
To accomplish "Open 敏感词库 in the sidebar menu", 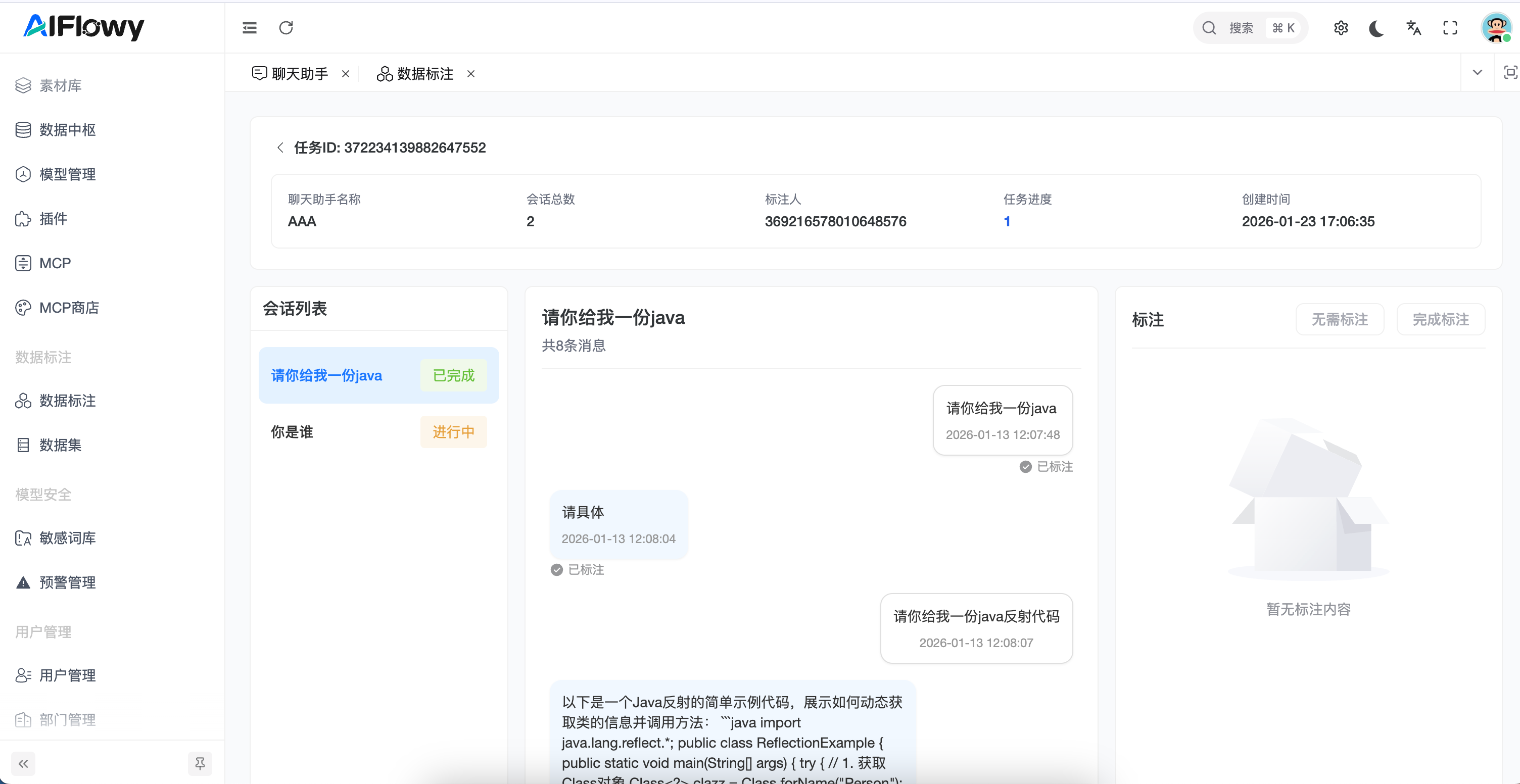I will click(67, 538).
